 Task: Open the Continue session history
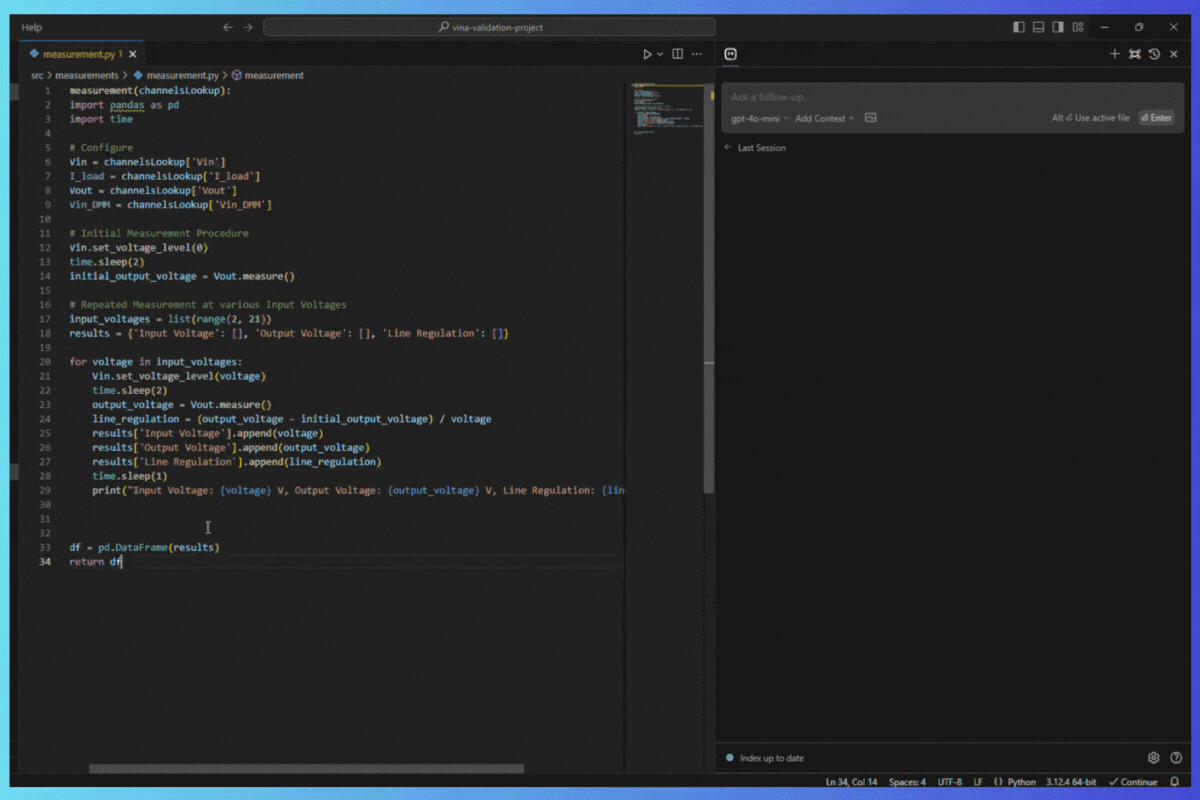pos(1155,54)
